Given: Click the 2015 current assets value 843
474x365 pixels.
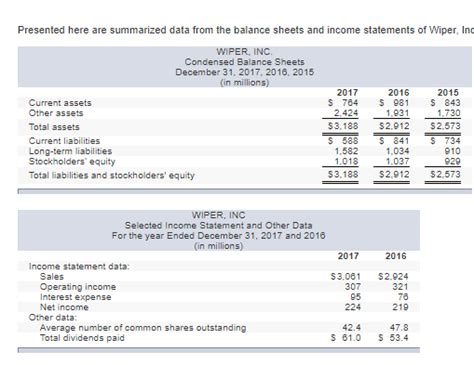Looking at the screenshot, I should [x=452, y=102].
